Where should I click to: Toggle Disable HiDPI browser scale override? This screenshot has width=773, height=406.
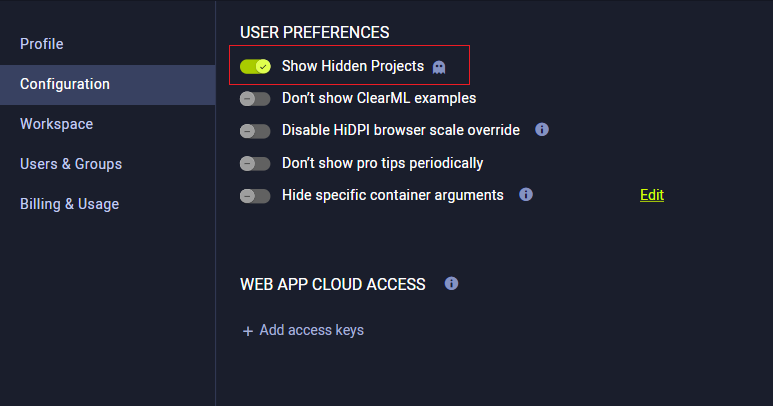click(255, 131)
